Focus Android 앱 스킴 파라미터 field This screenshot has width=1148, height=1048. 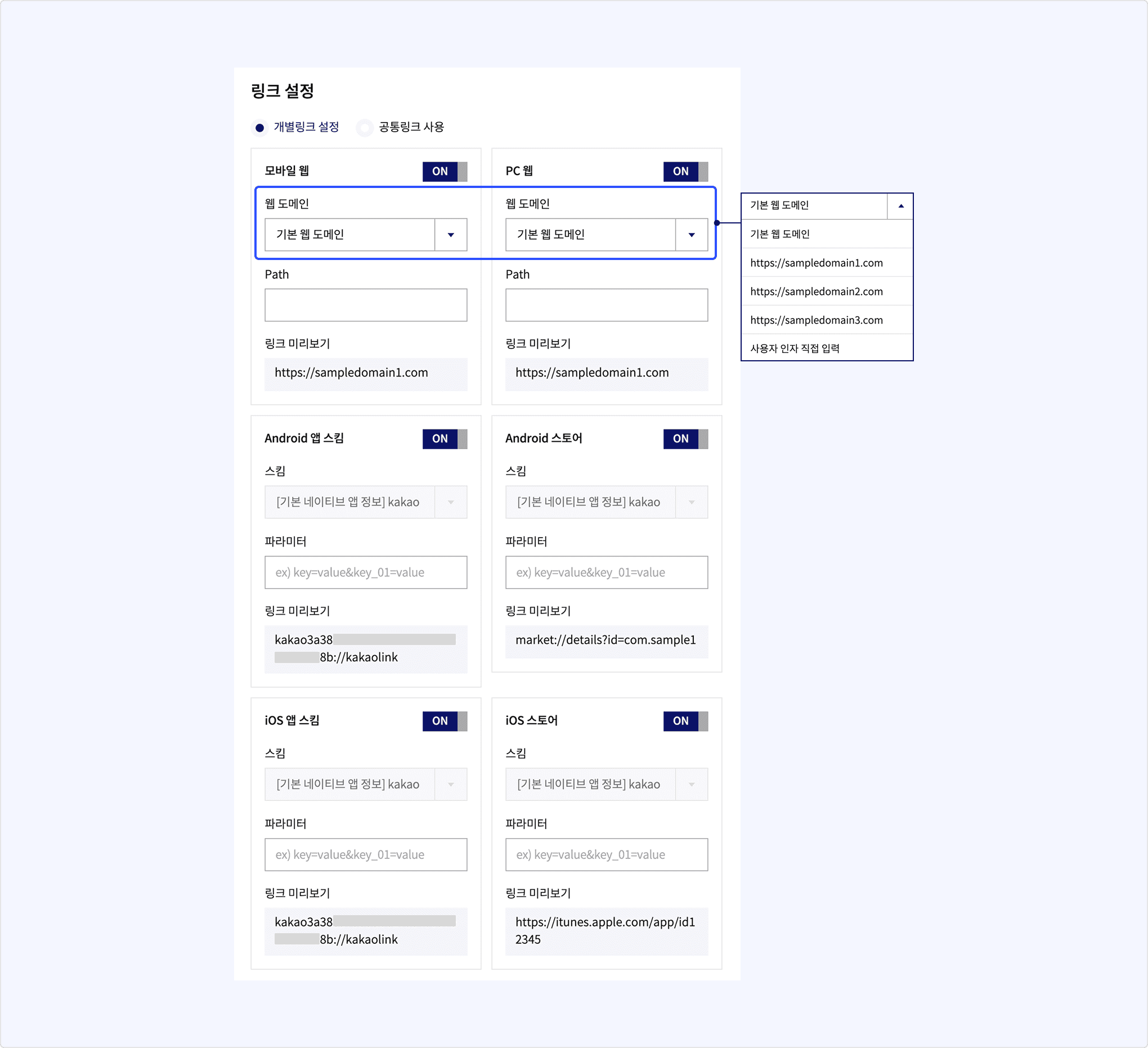coord(366,572)
